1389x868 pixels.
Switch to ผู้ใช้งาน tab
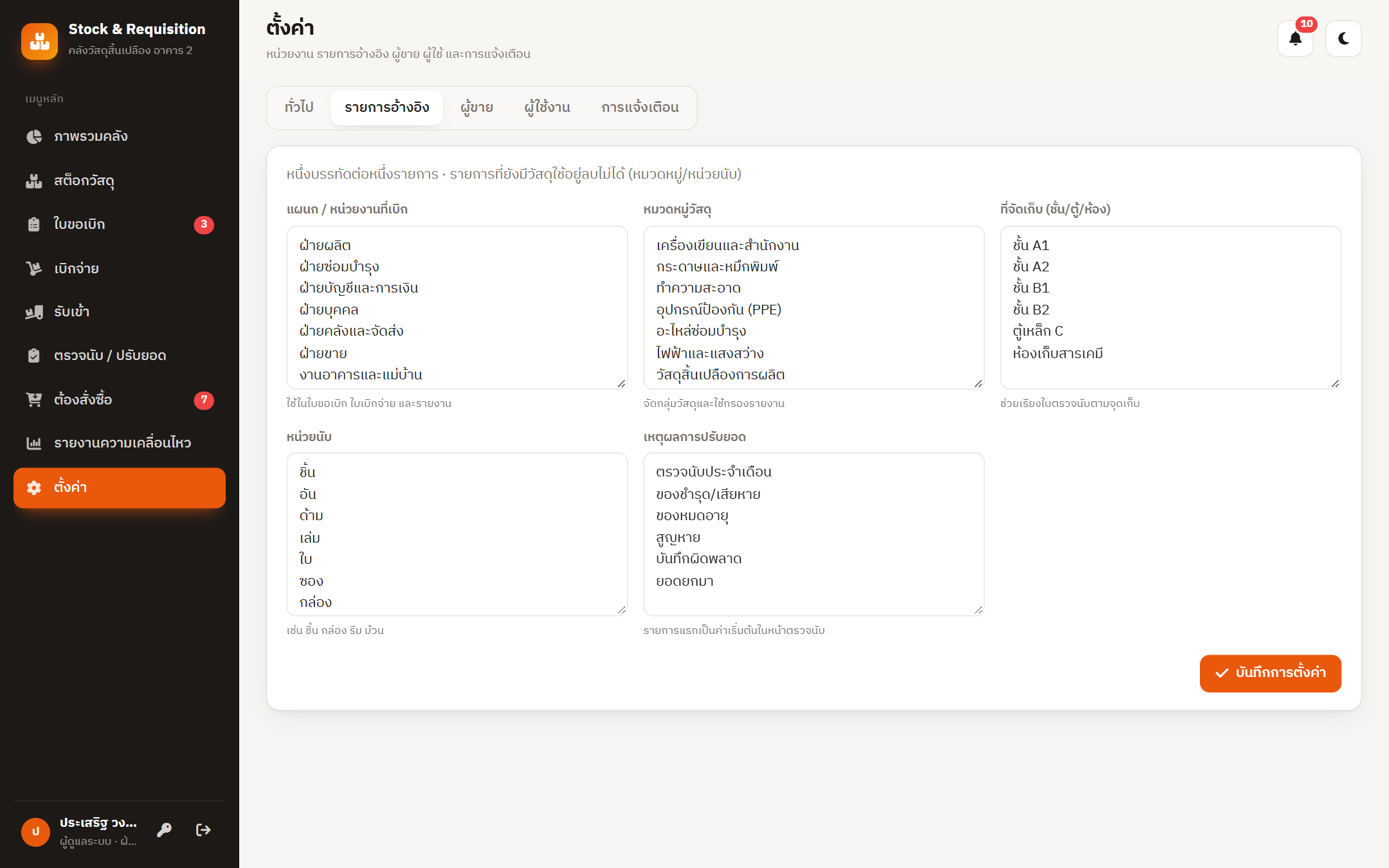(547, 107)
